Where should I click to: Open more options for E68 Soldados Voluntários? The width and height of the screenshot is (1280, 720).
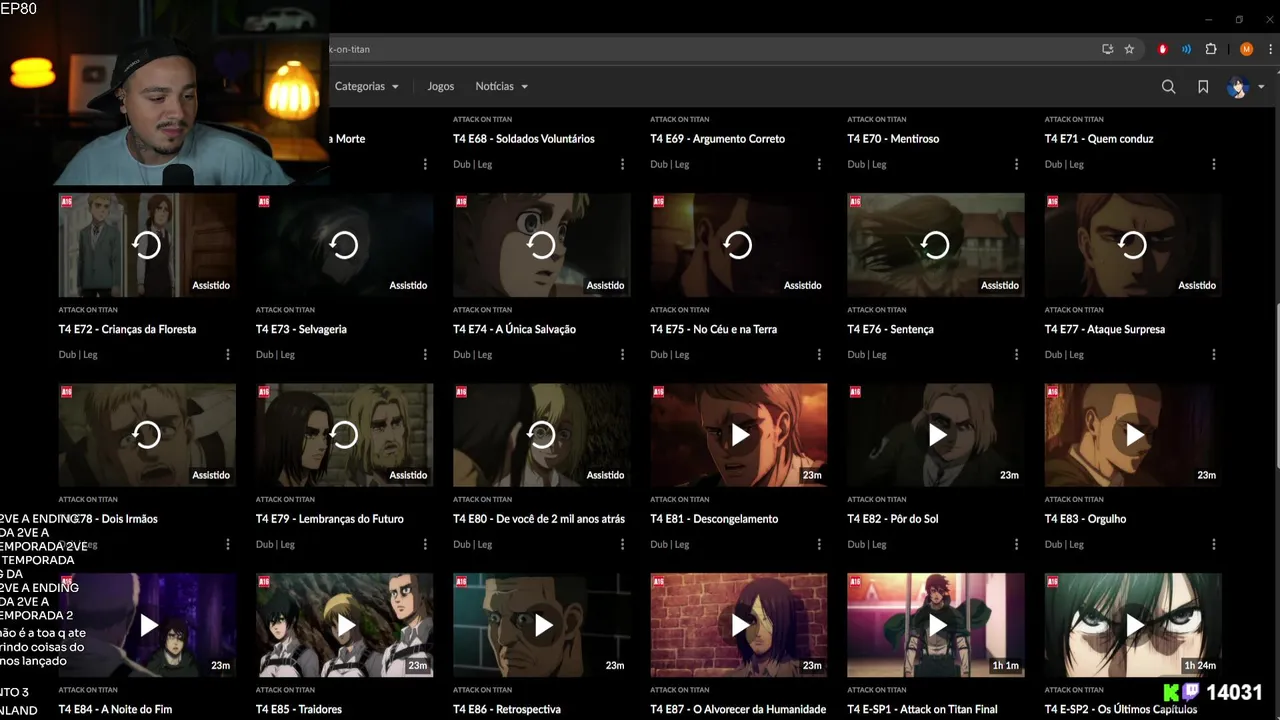tap(622, 164)
